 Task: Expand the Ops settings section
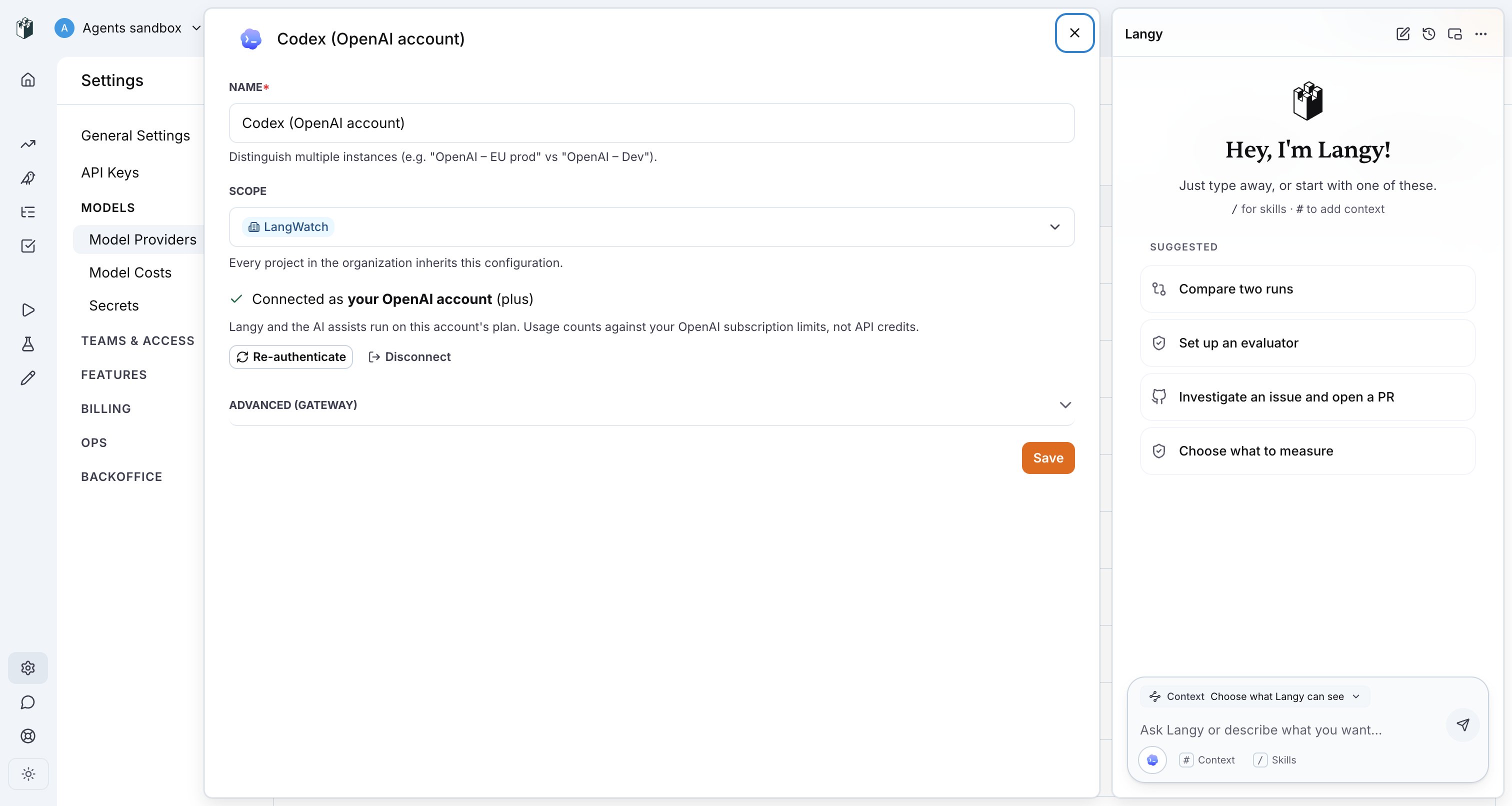(x=94, y=443)
